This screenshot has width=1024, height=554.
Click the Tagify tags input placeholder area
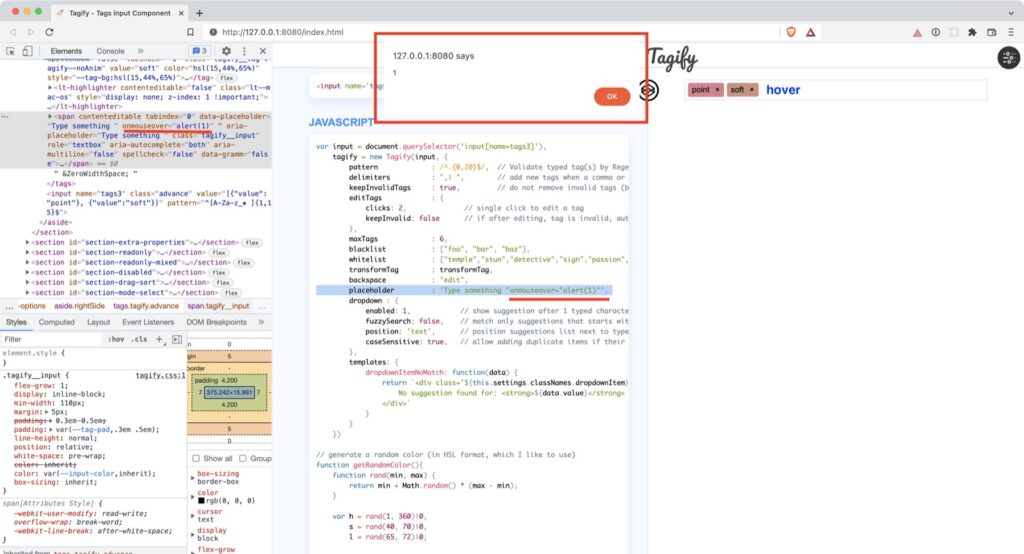pos(875,90)
